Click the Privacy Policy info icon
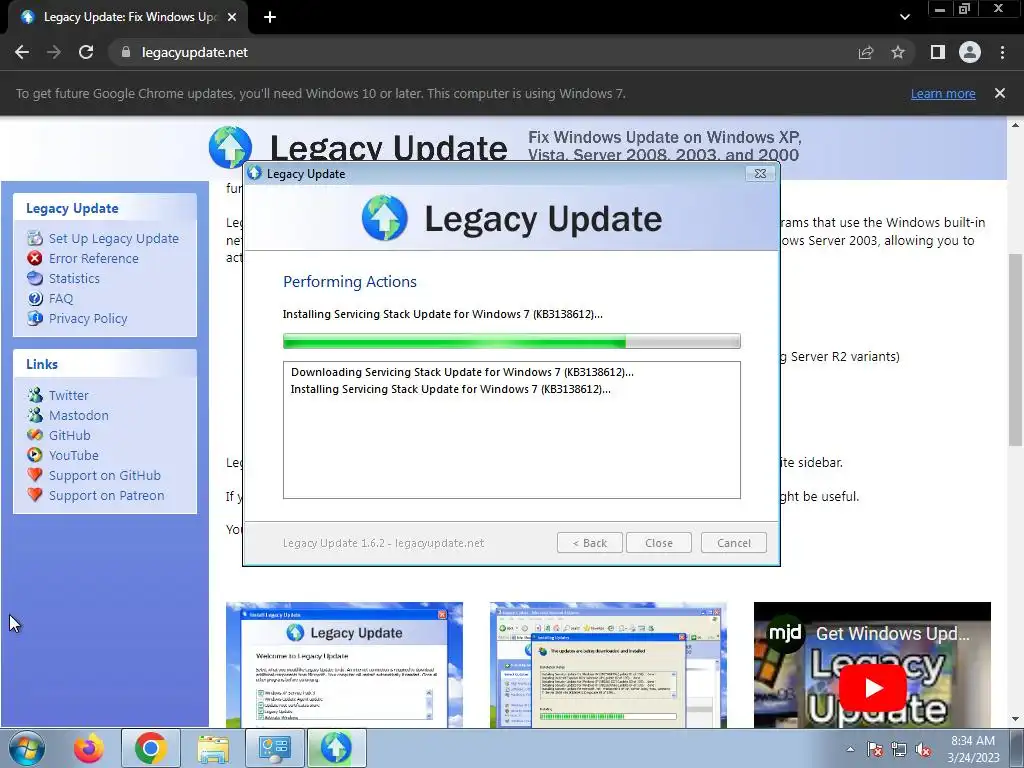The height and width of the screenshot is (768, 1024). (35, 318)
